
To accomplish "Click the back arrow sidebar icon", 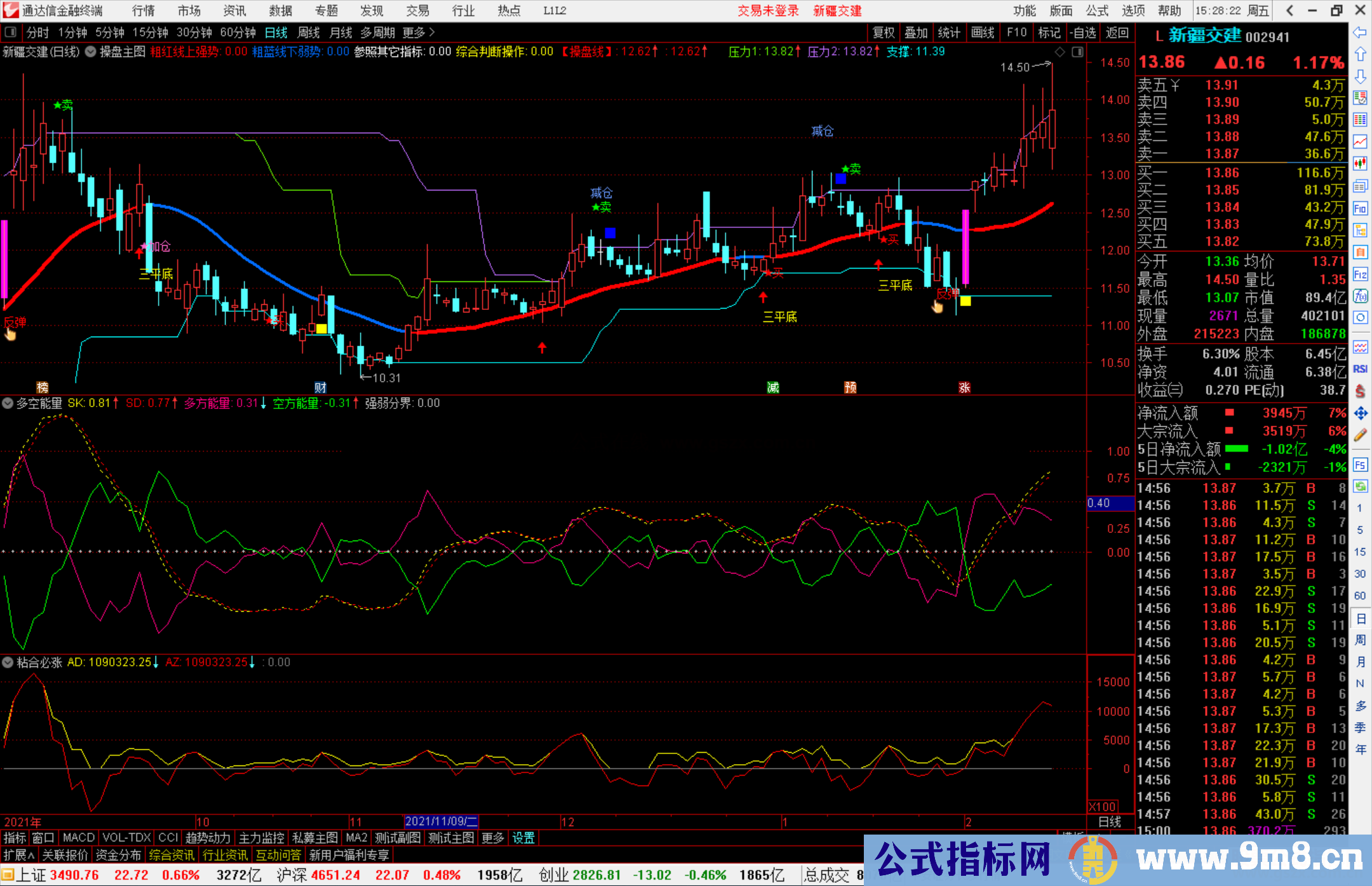I will [x=1360, y=32].
